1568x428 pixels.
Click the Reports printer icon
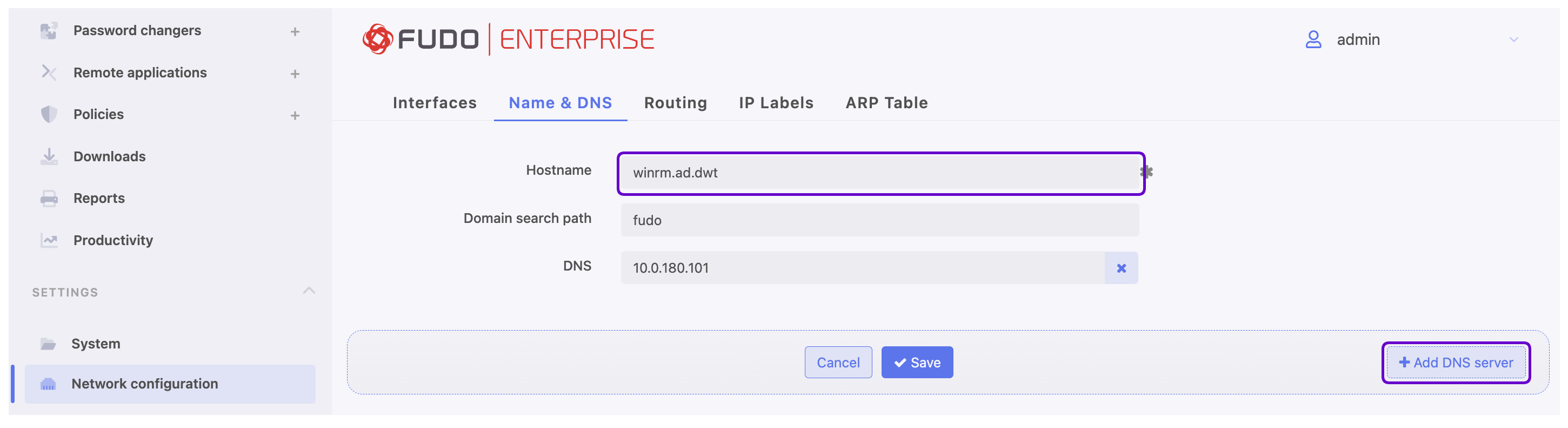[49, 199]
